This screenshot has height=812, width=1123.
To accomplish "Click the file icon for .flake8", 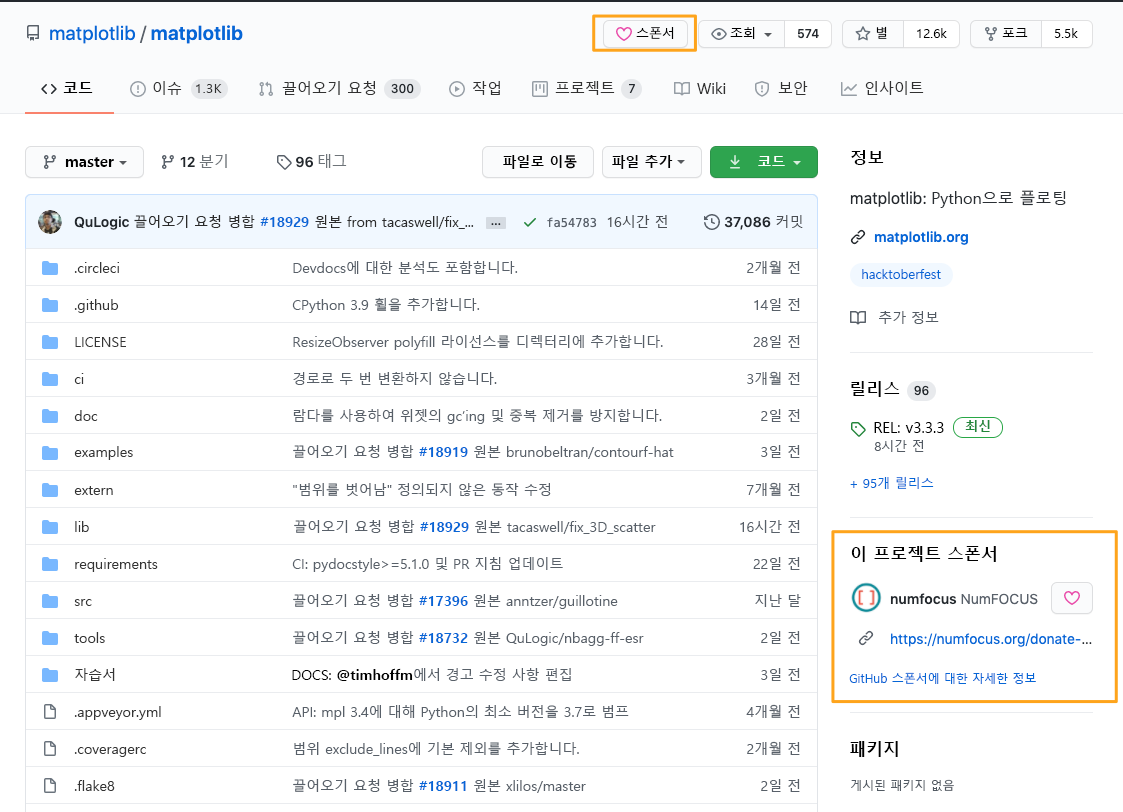I will pos(50,786).
